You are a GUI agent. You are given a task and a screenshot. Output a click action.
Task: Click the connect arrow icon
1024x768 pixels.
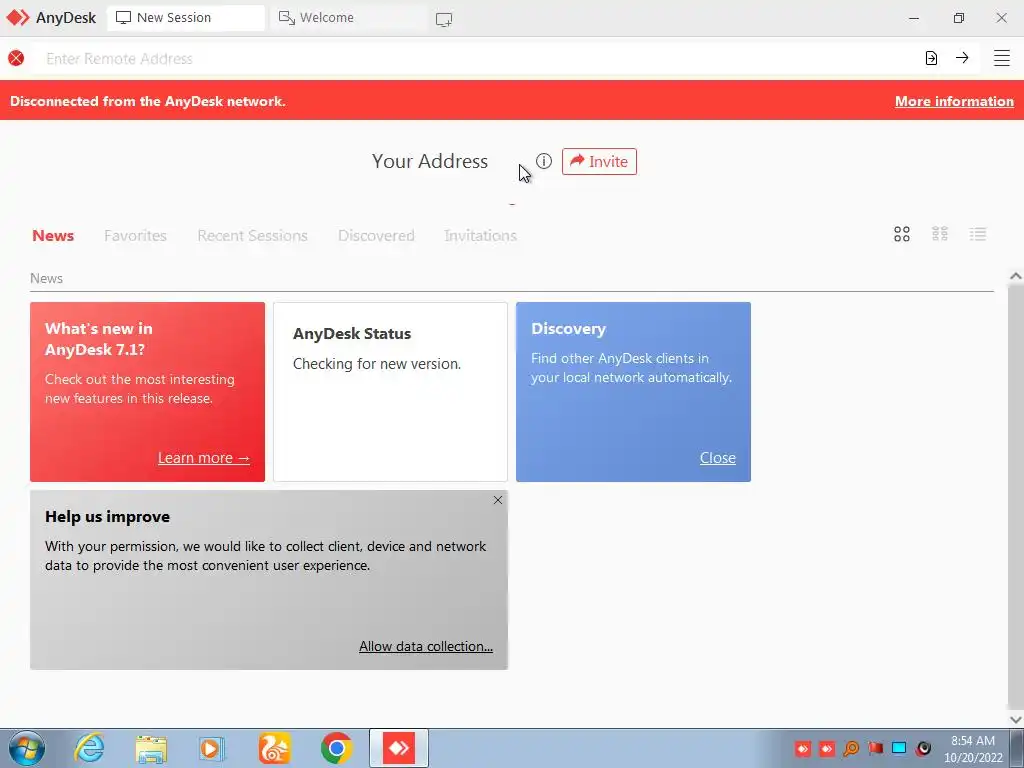962,57
